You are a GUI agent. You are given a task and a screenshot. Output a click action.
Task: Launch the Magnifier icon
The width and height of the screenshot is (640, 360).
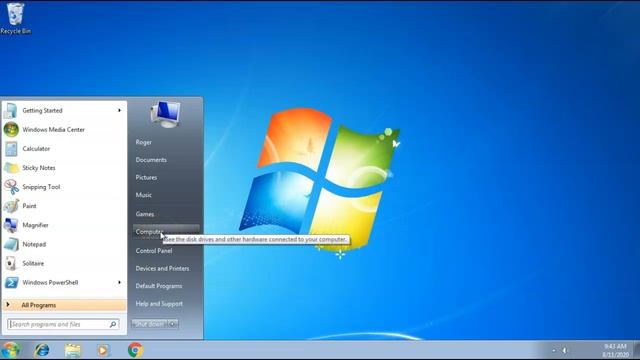click(x=11, y=225)
